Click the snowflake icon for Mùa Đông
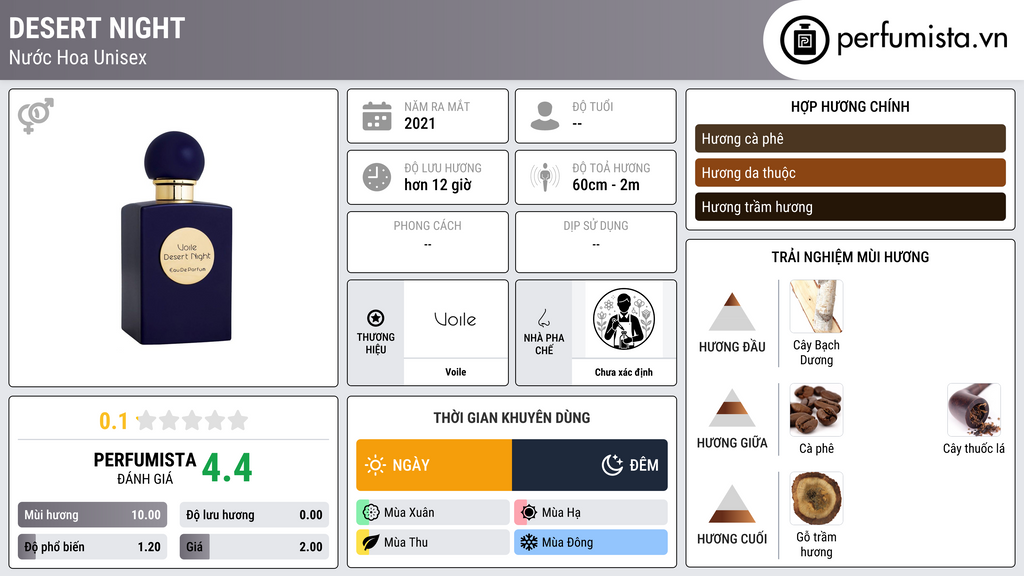The width and height of the screenshot is (1024, 576). tap(529, 542)
